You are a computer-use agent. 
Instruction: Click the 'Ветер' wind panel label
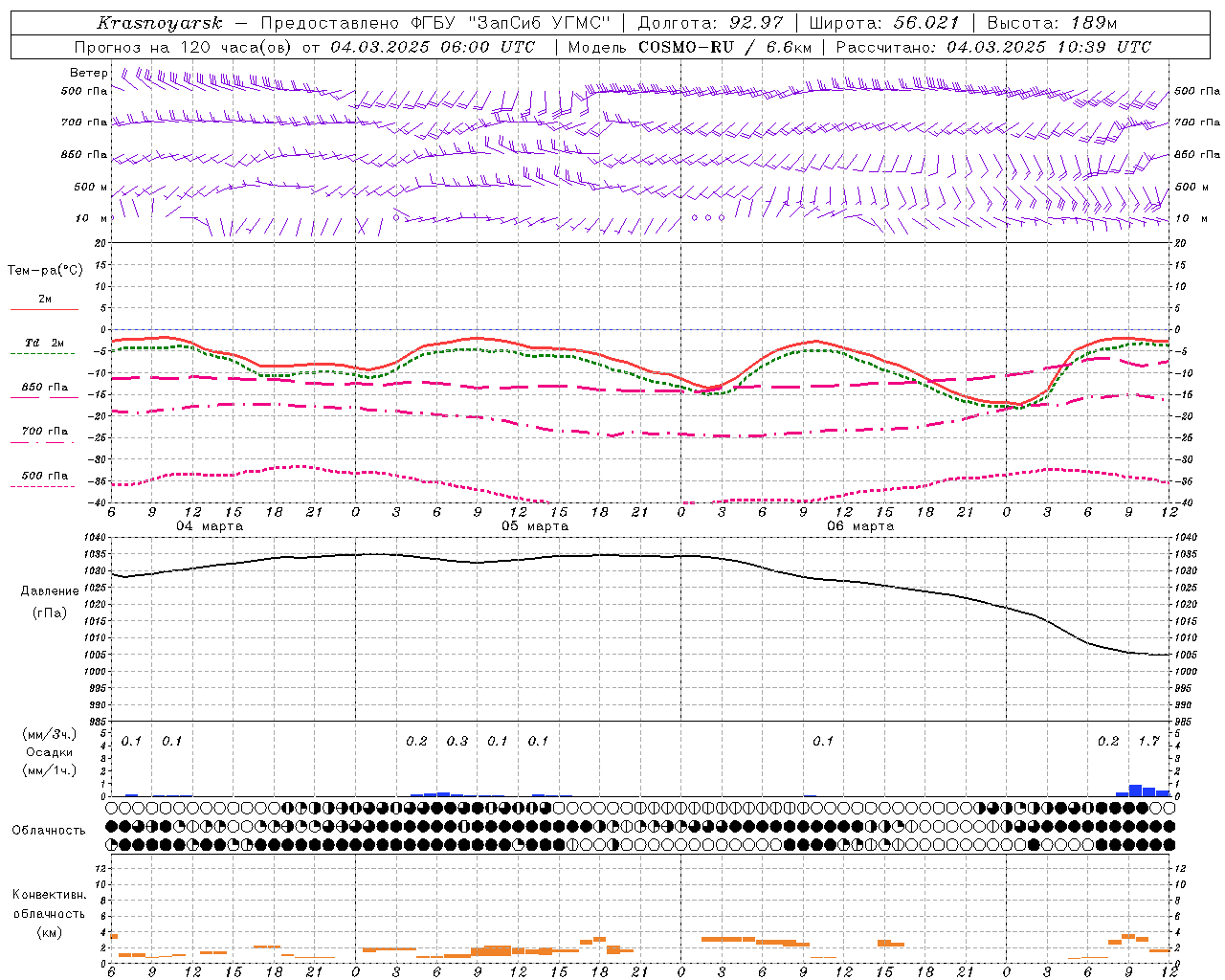[x=89, y=73]
